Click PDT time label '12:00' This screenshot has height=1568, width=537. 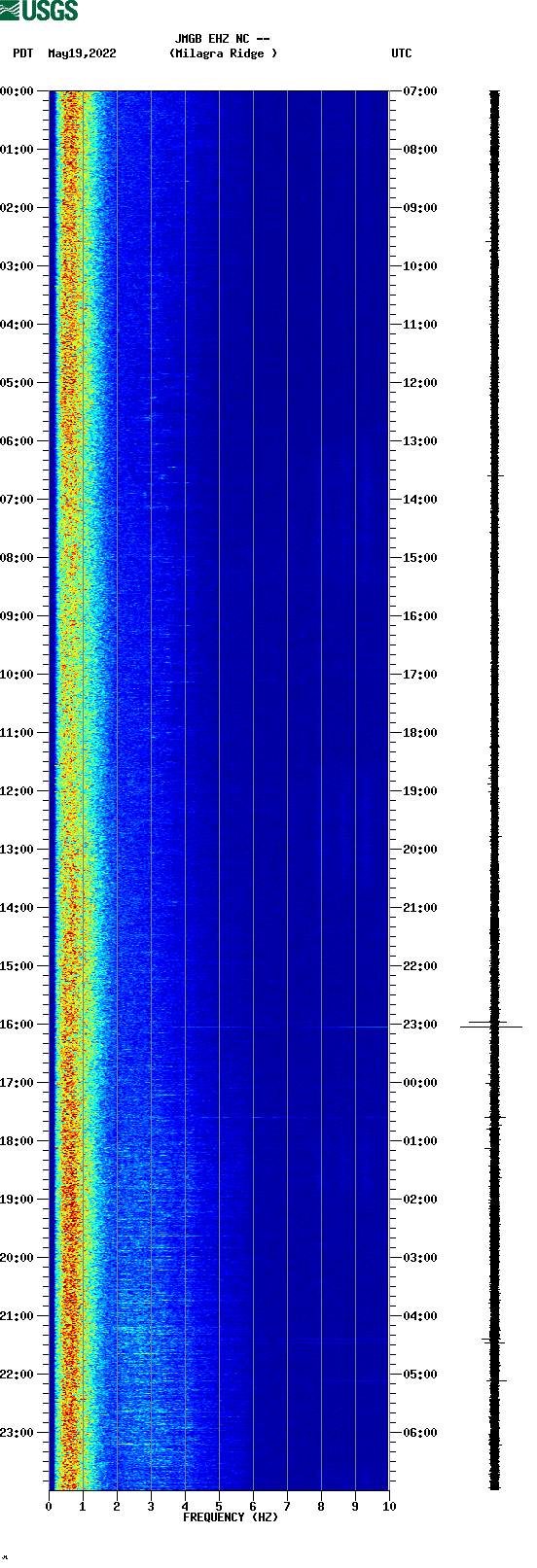point(17,791)
